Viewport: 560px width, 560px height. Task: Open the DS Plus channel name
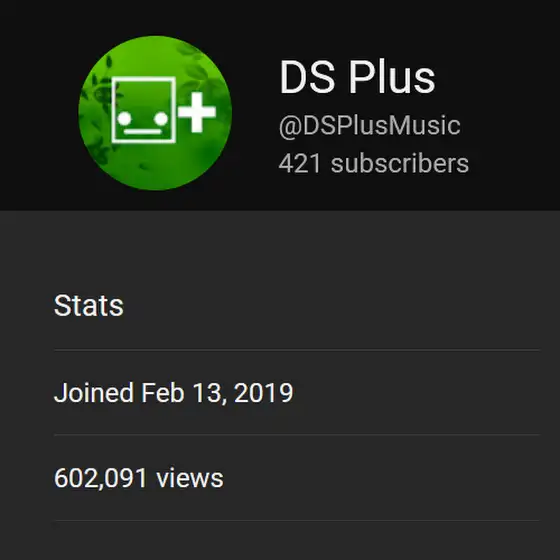click(357, 77)
